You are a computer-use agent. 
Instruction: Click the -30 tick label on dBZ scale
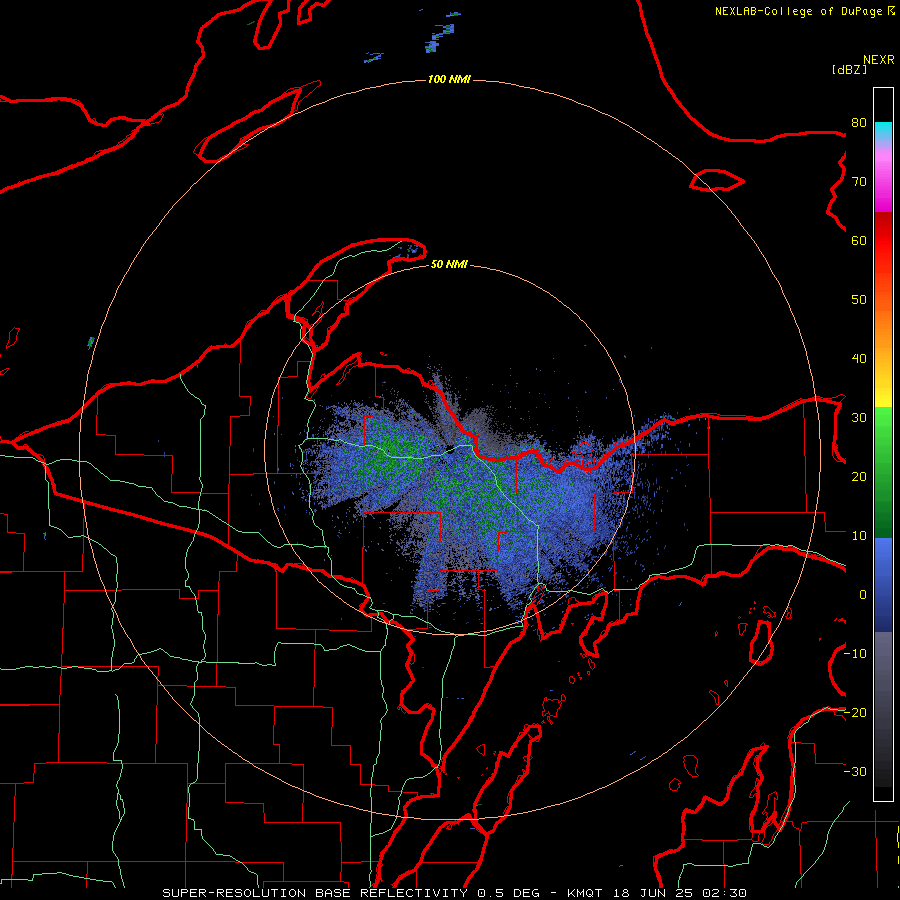tap(855, 771)
